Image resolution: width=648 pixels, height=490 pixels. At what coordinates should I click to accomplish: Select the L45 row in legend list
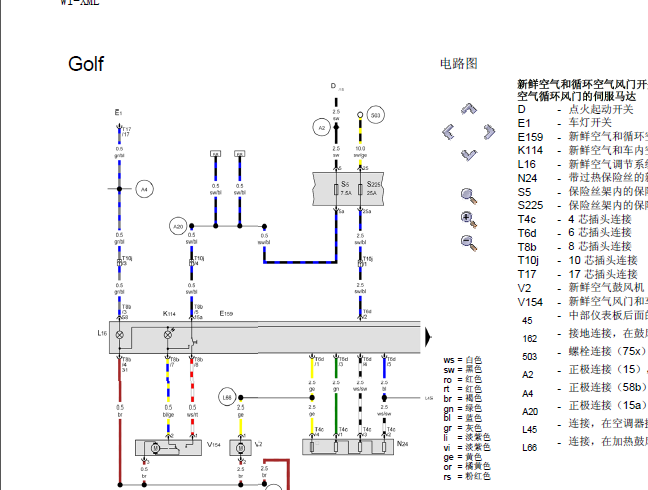(x=583, y=426)
